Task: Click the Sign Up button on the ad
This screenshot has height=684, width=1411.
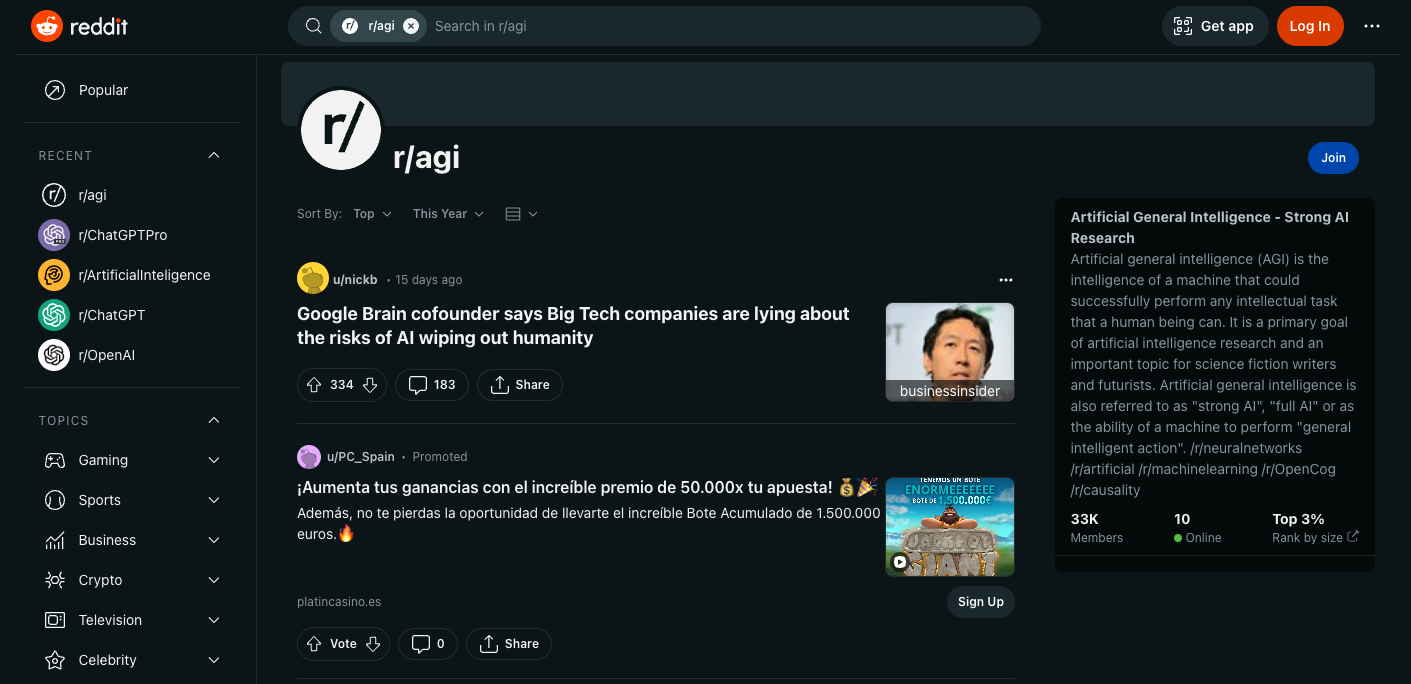Action: [x=980, y=602]
